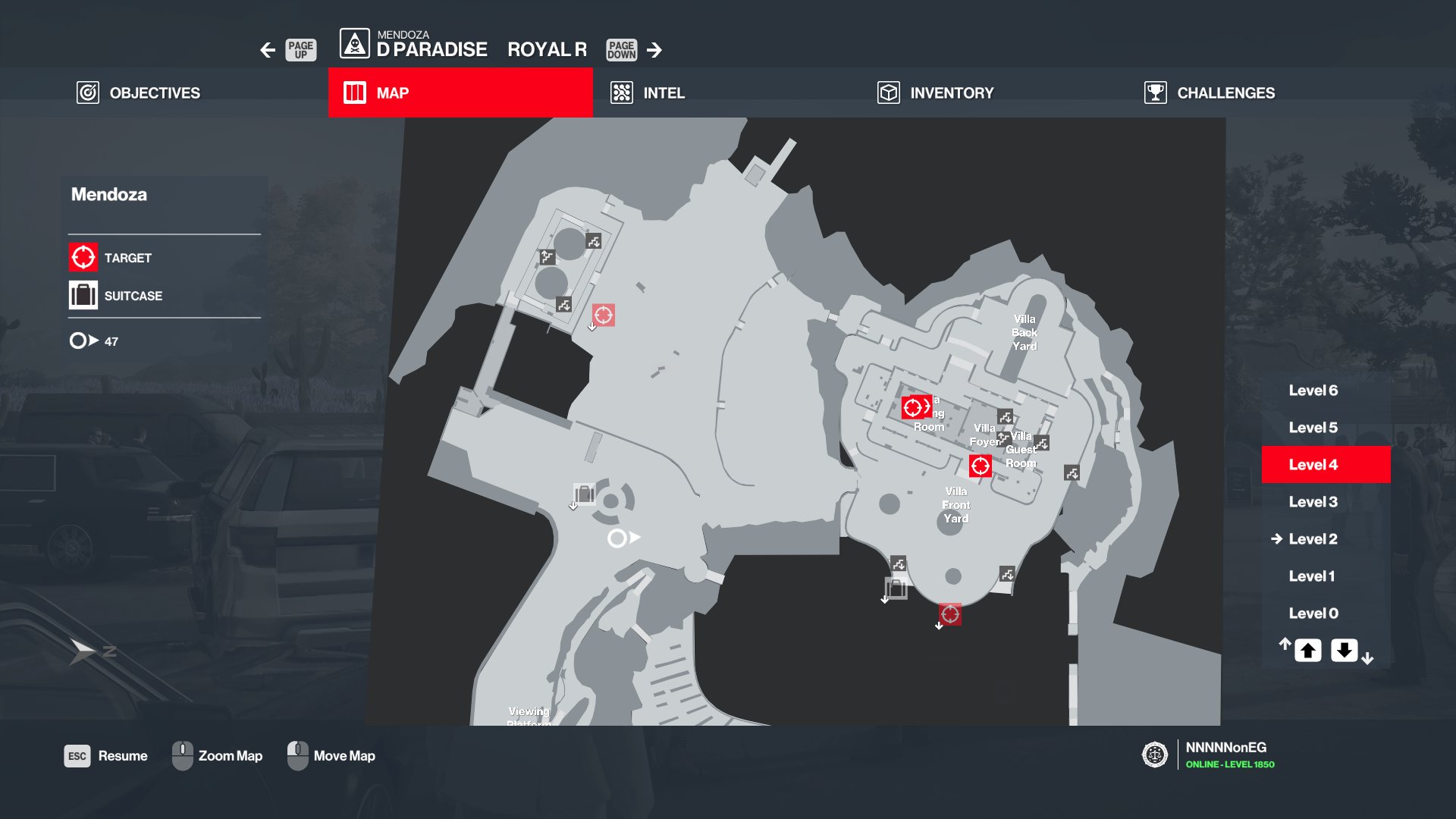This screenshot has height=819, width=1456.
Task: Click the Suitcase legend icon
Action: coord(83,295)
